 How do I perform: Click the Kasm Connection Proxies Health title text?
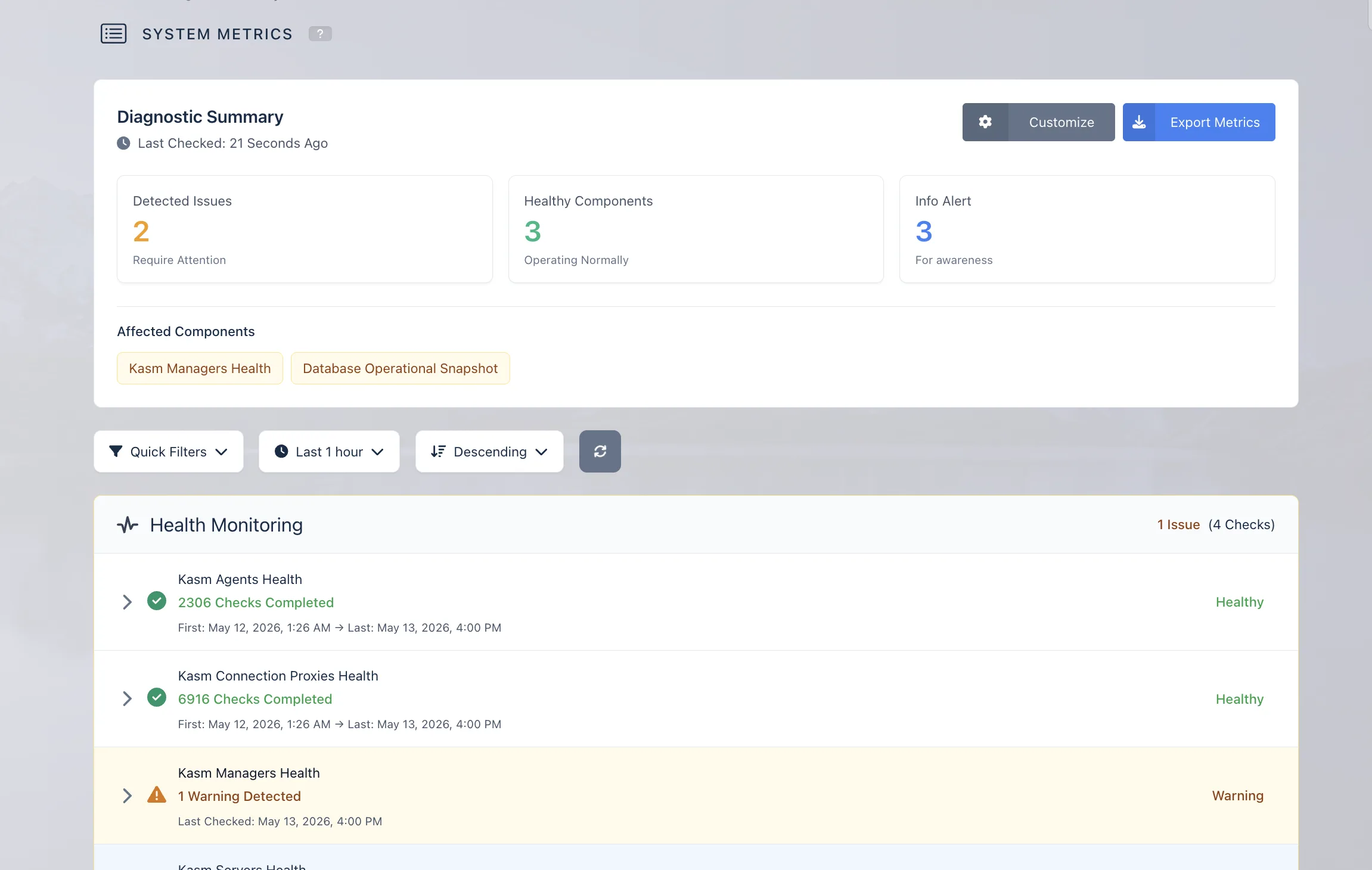tap(278, 676)
